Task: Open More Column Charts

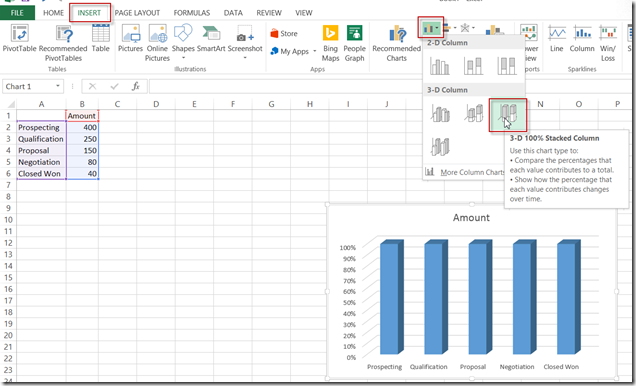Action: click(x=465, y=172)
